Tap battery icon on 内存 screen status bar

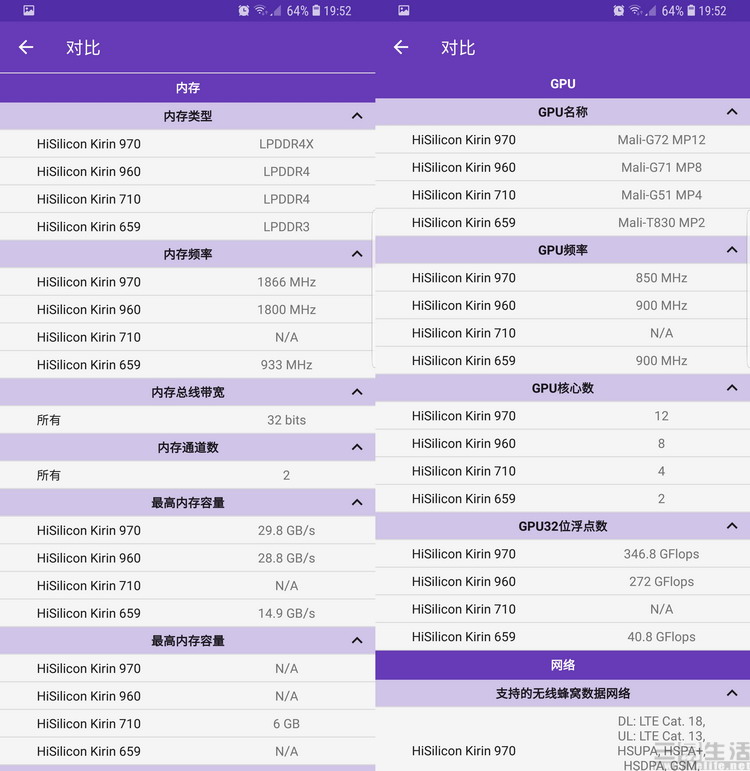click(316, 10)
